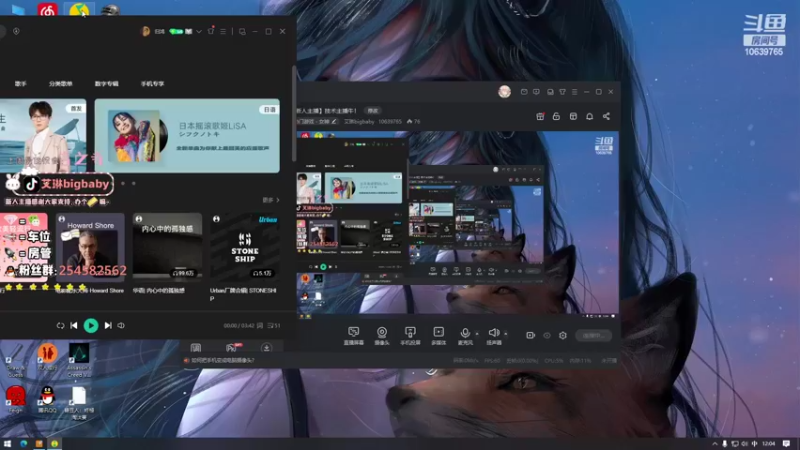Open the Feign desktop shortcut
This screenshot has width=800, height=450.
coord(15,399)
